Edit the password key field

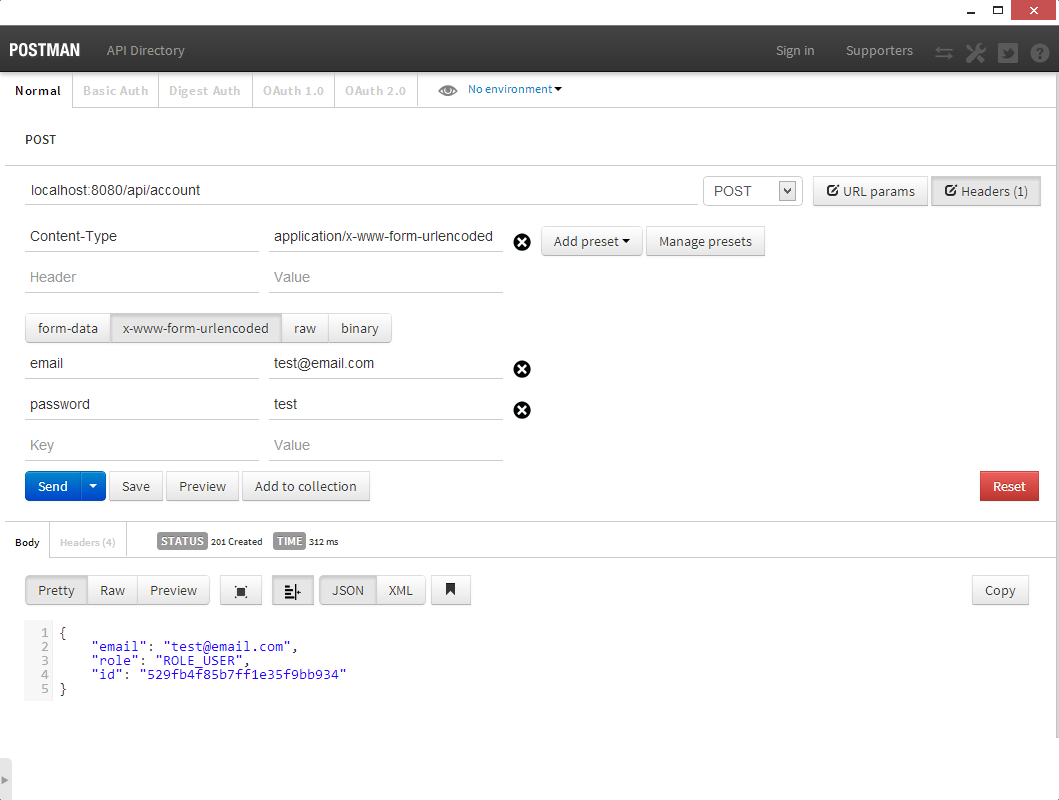(142, 404)
